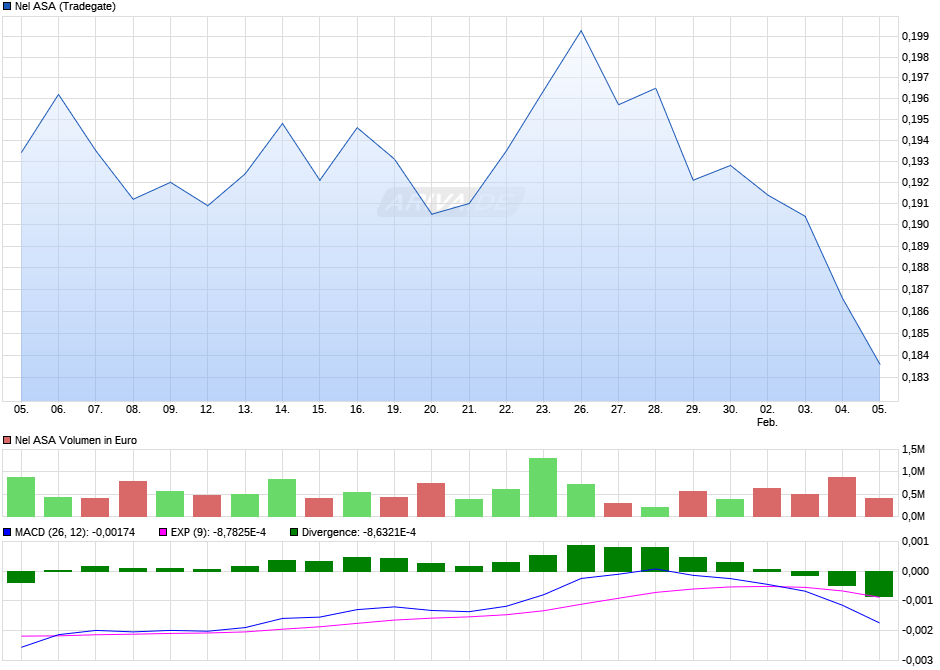Click the last negative divergence bar
This screenshot has width=940, height=670.
(879, 584)
